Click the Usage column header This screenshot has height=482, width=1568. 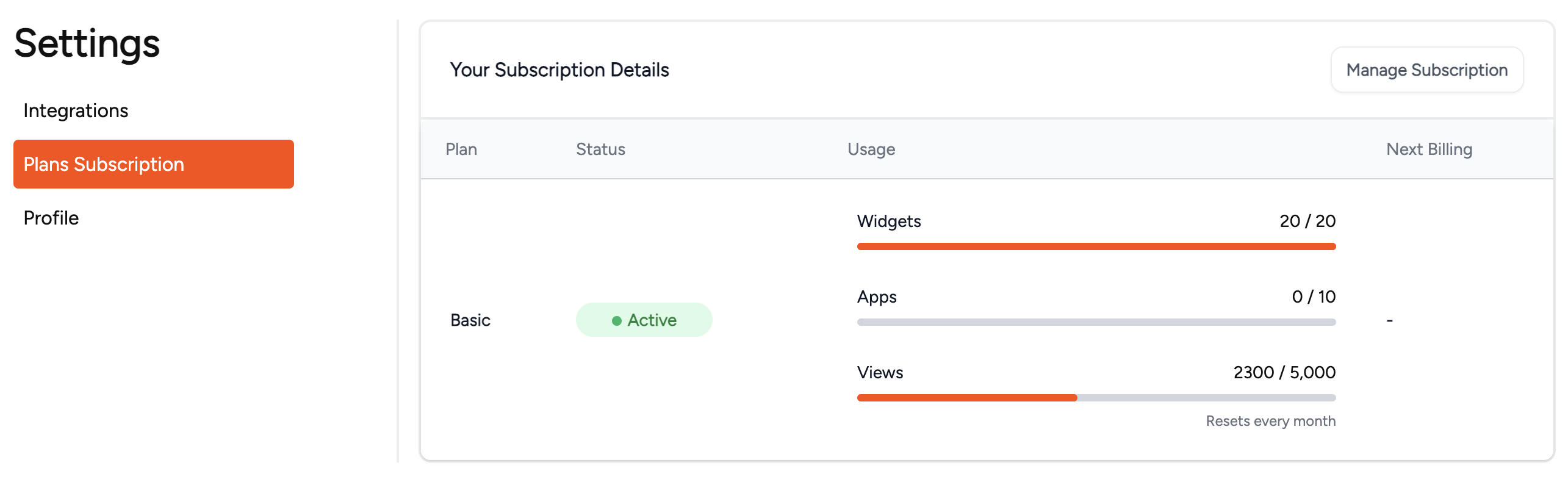pyautogui.click(x=871, y=149)
